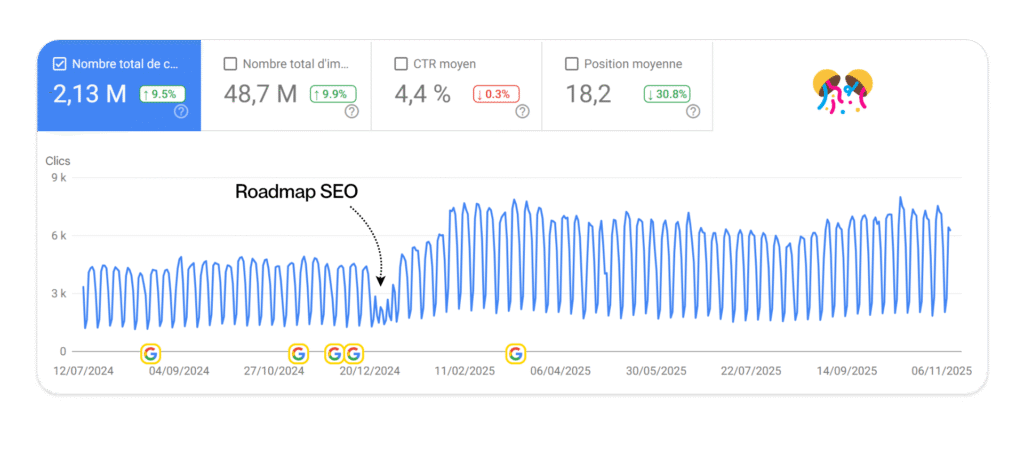
Task: Click the green 9.5% change badge
Action: coord(164,94)
